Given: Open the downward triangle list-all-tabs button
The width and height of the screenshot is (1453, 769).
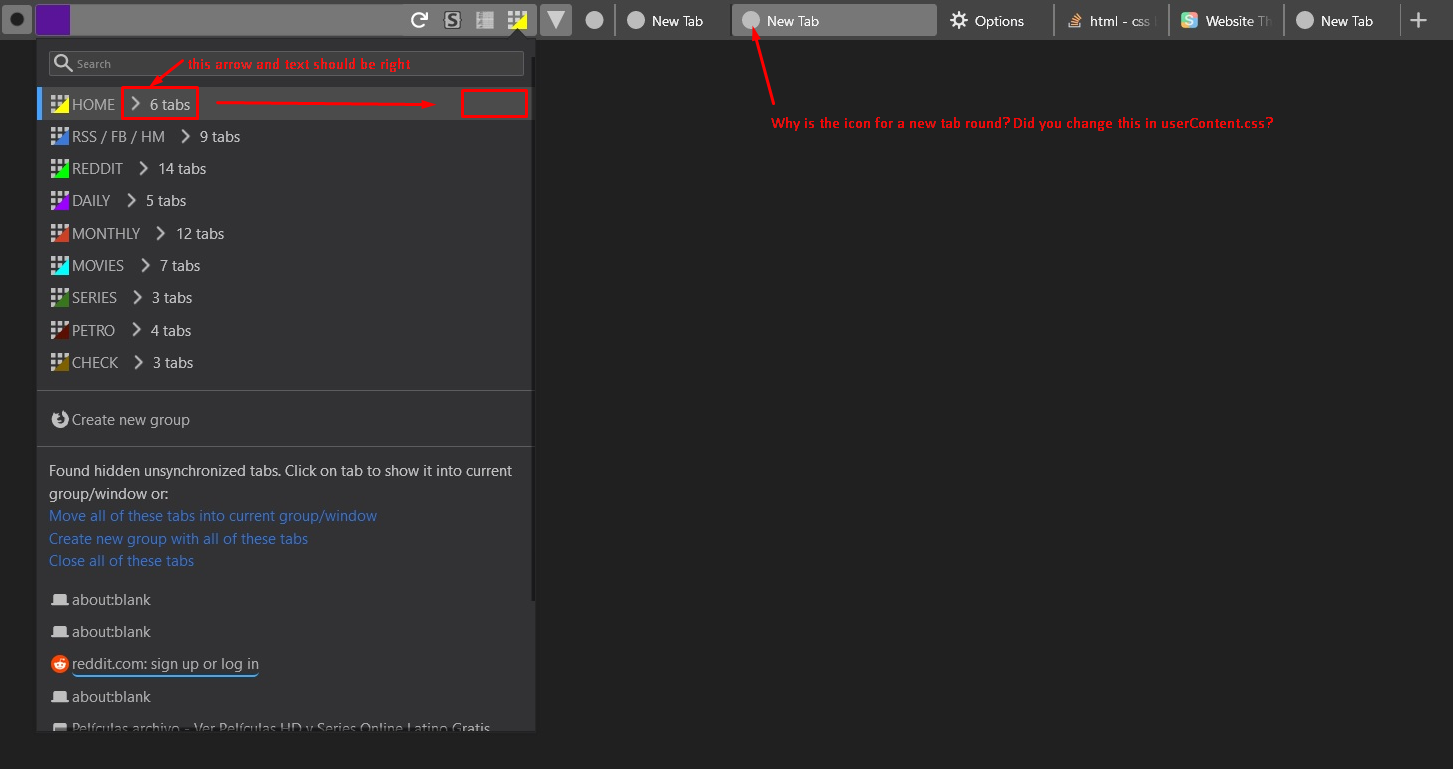Looking at the screenshot, I should [556, 19].
